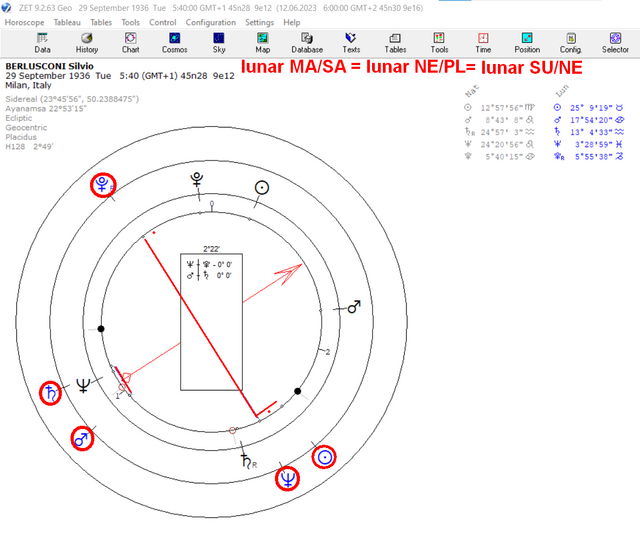Click the Ecliptic setting text
Screen dimensions: 640x544
point(18,118)
